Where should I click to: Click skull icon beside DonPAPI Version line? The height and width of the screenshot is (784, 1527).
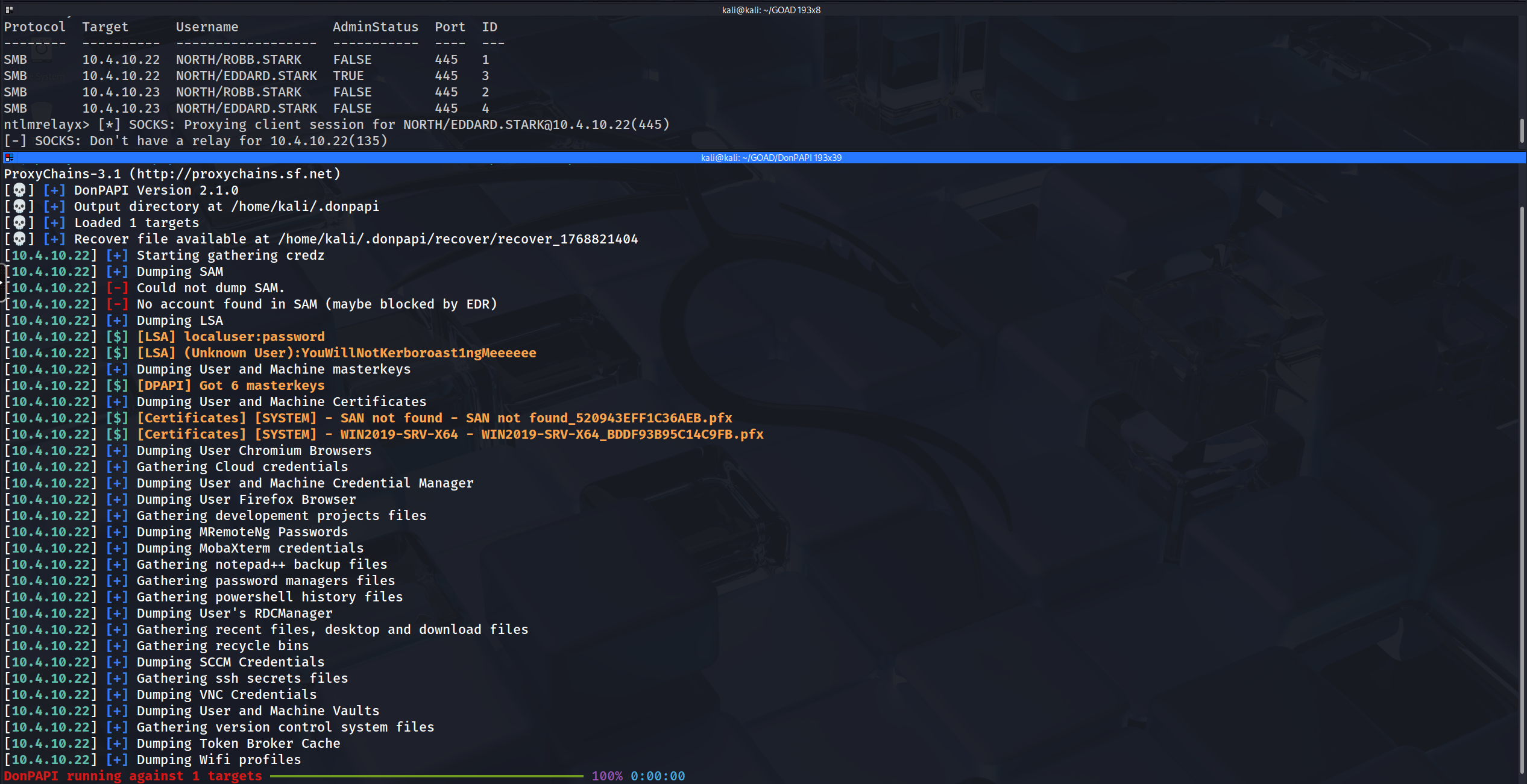pyautogui.click(x=19, y=190)
